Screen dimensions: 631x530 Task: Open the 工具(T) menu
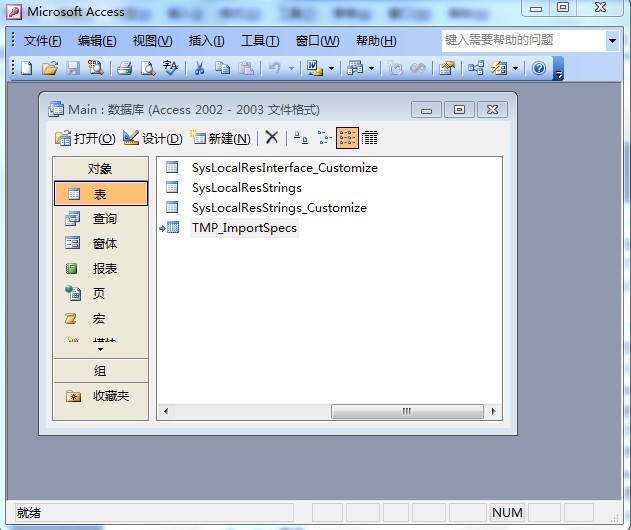click(x=260, y=41)
